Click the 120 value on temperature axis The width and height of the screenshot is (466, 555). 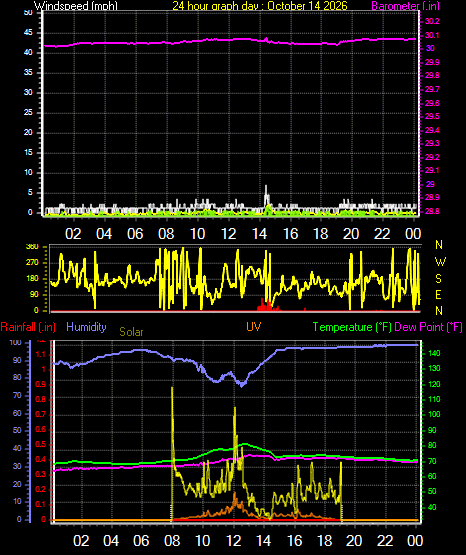click(x=434, y=384)
